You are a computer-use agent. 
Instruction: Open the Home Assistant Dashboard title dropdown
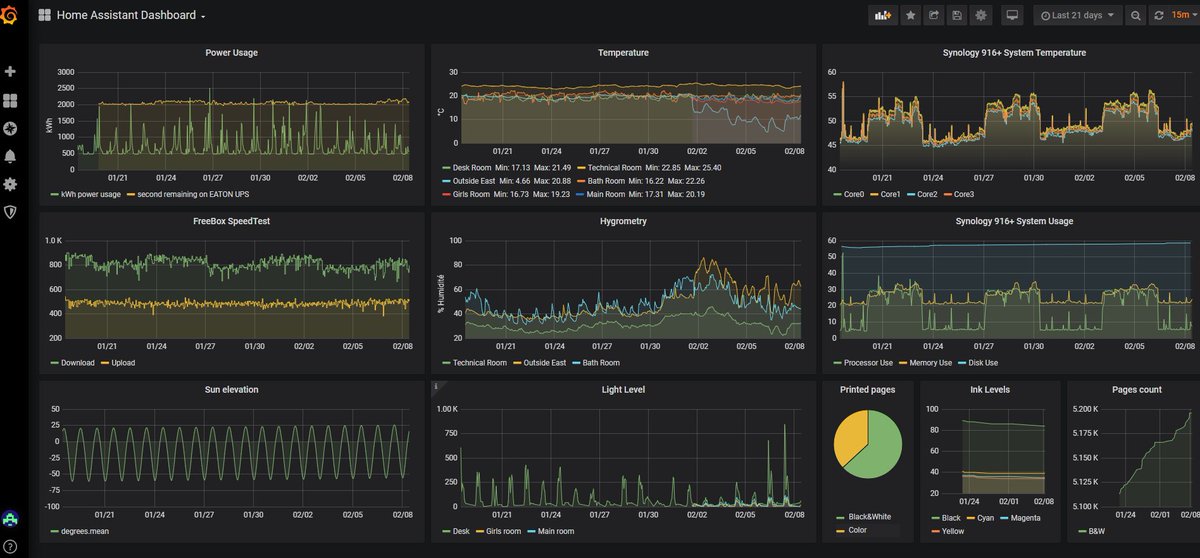(131, 16)
